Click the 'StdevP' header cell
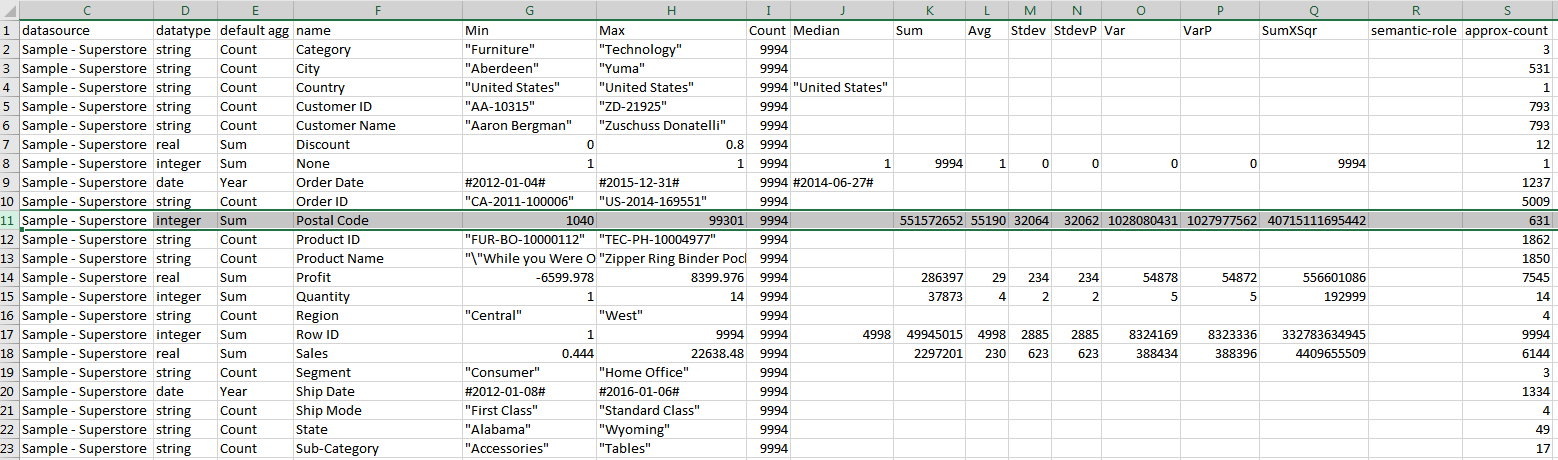The width and height of the screenshot is (1558, 460). pos(1076,30)
